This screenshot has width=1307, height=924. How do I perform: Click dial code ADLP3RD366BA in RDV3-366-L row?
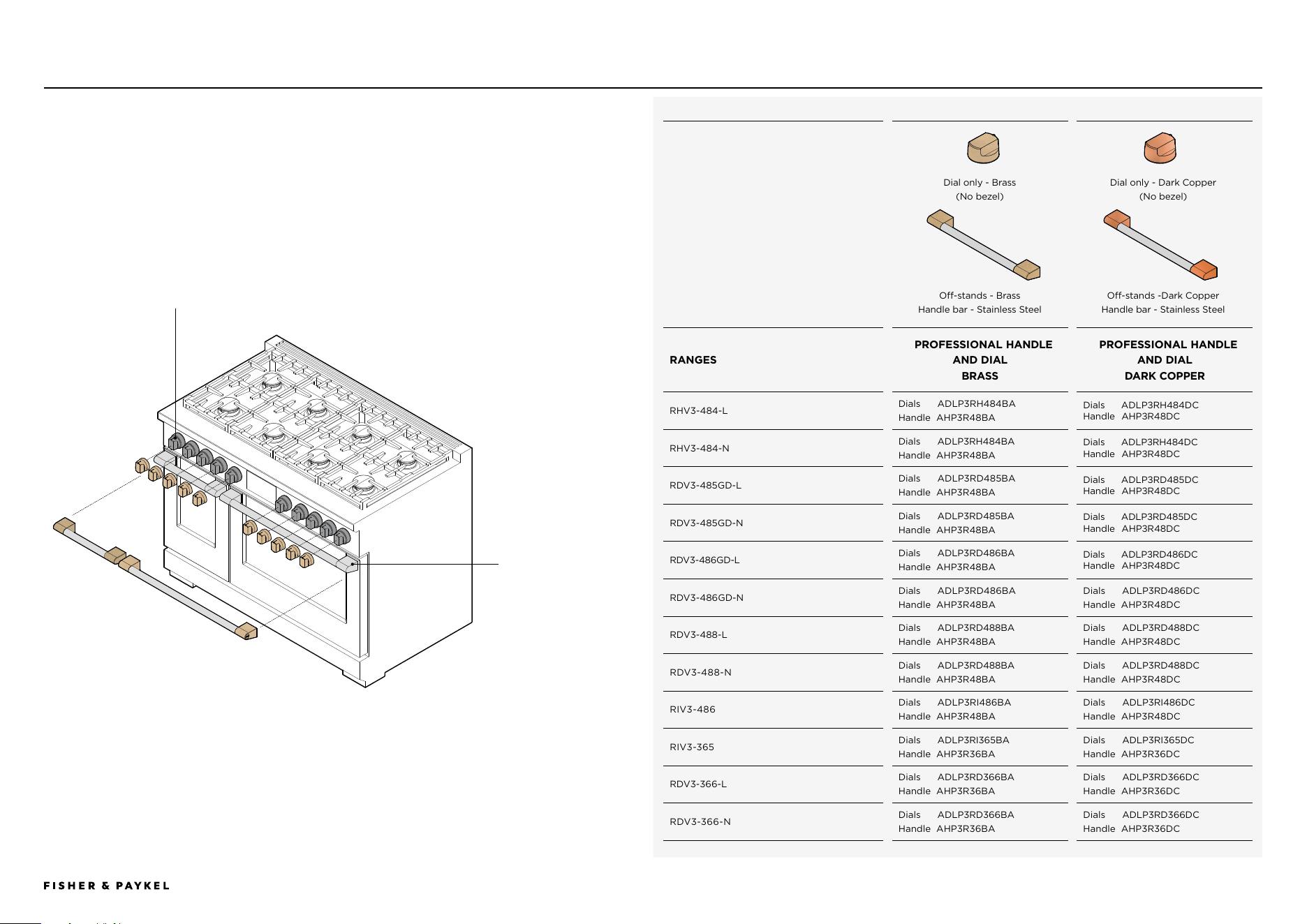976,777
